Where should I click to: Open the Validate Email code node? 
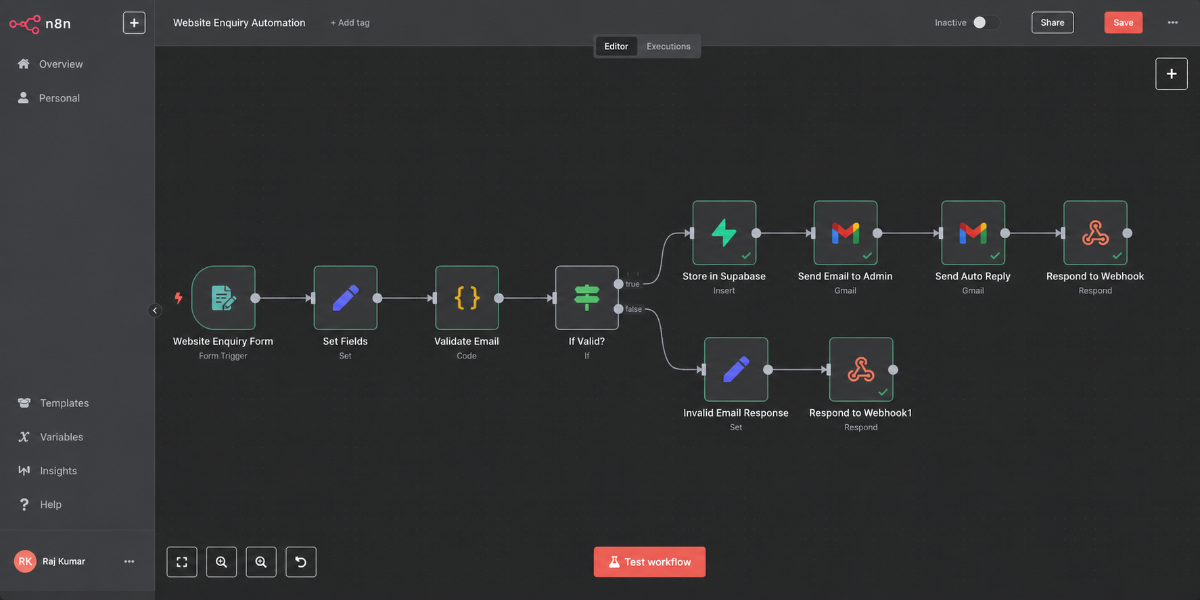tap(467, 297)
